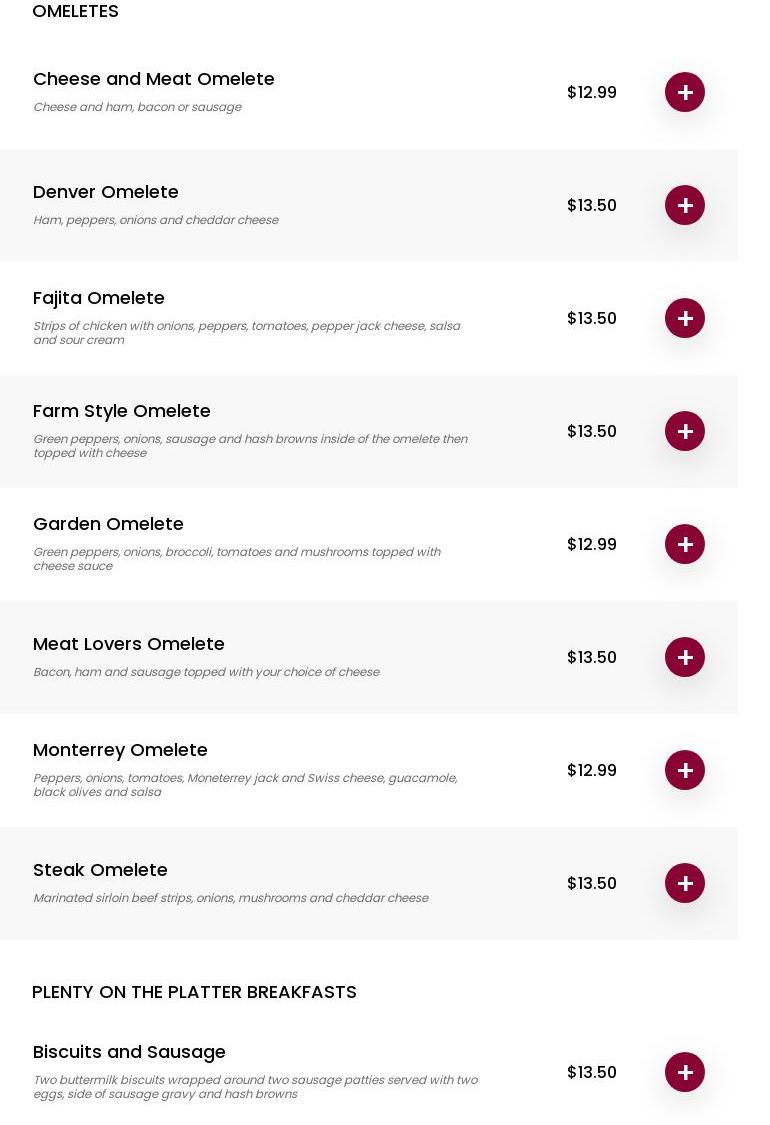Screen dimensions: 770x1125
Task: Add Denver Omelete using plus button
Action: 685,205
